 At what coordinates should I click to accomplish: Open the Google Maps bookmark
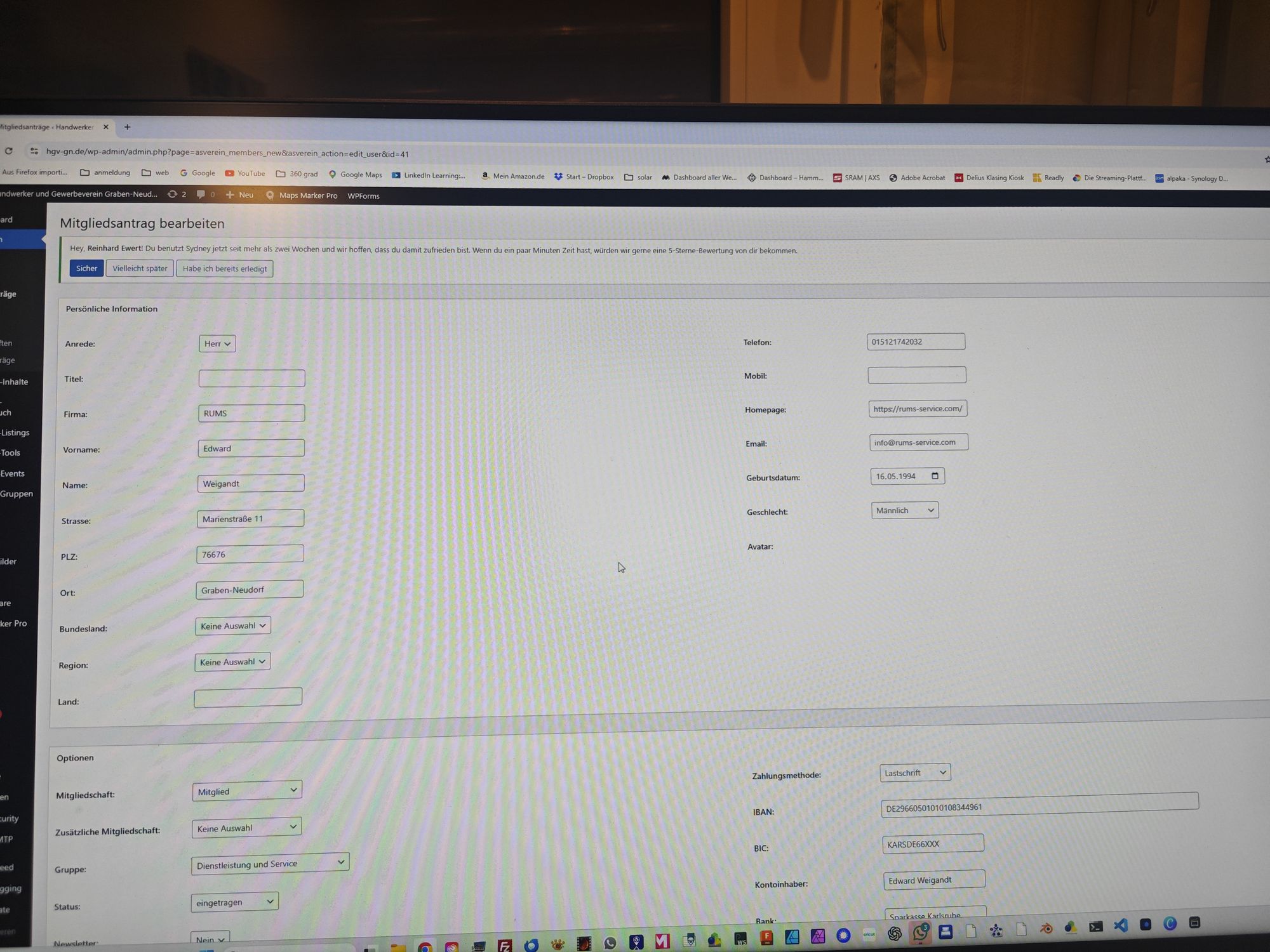click(355, 175)
